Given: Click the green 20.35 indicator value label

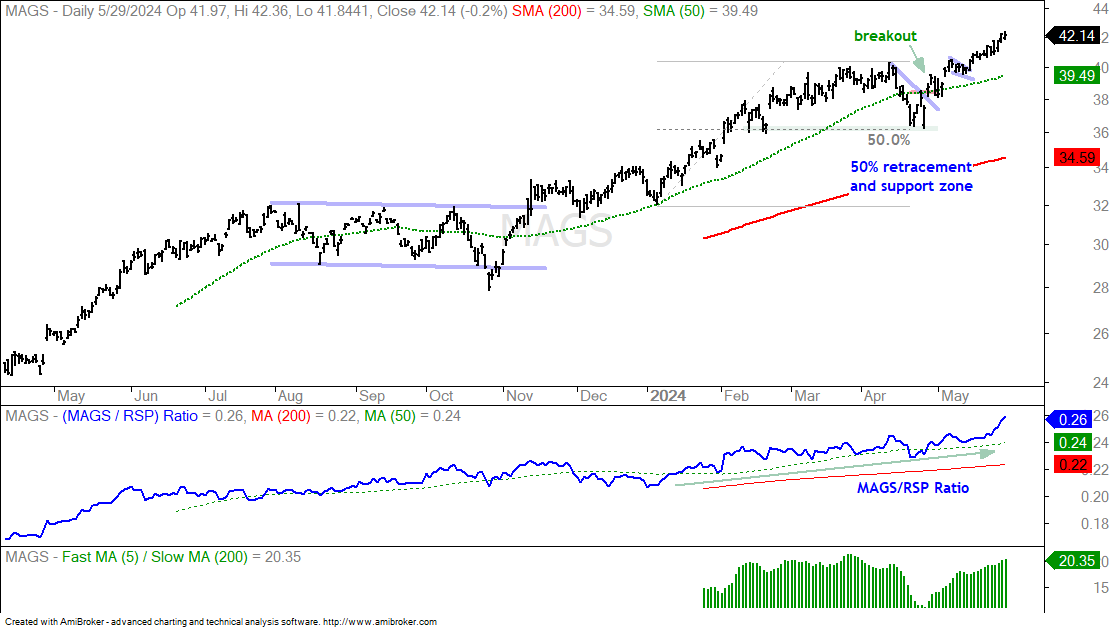Looking at the screenshot, I should [1075, 561].
